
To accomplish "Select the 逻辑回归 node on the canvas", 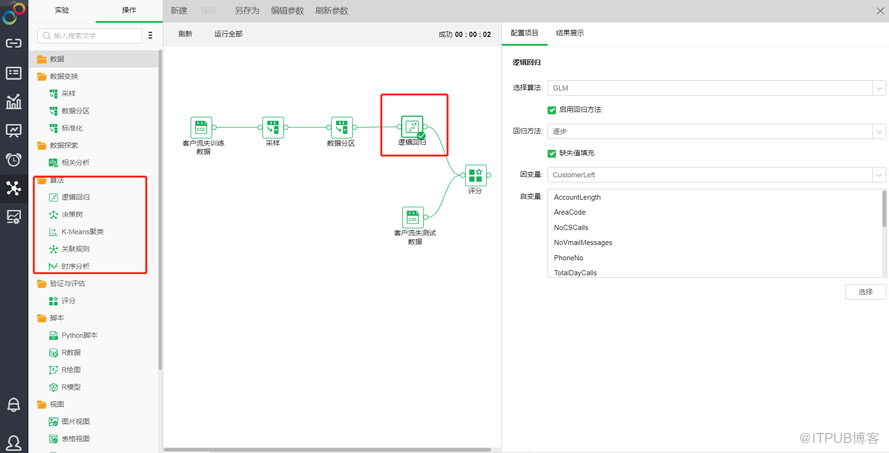I will tap(412, 127).
